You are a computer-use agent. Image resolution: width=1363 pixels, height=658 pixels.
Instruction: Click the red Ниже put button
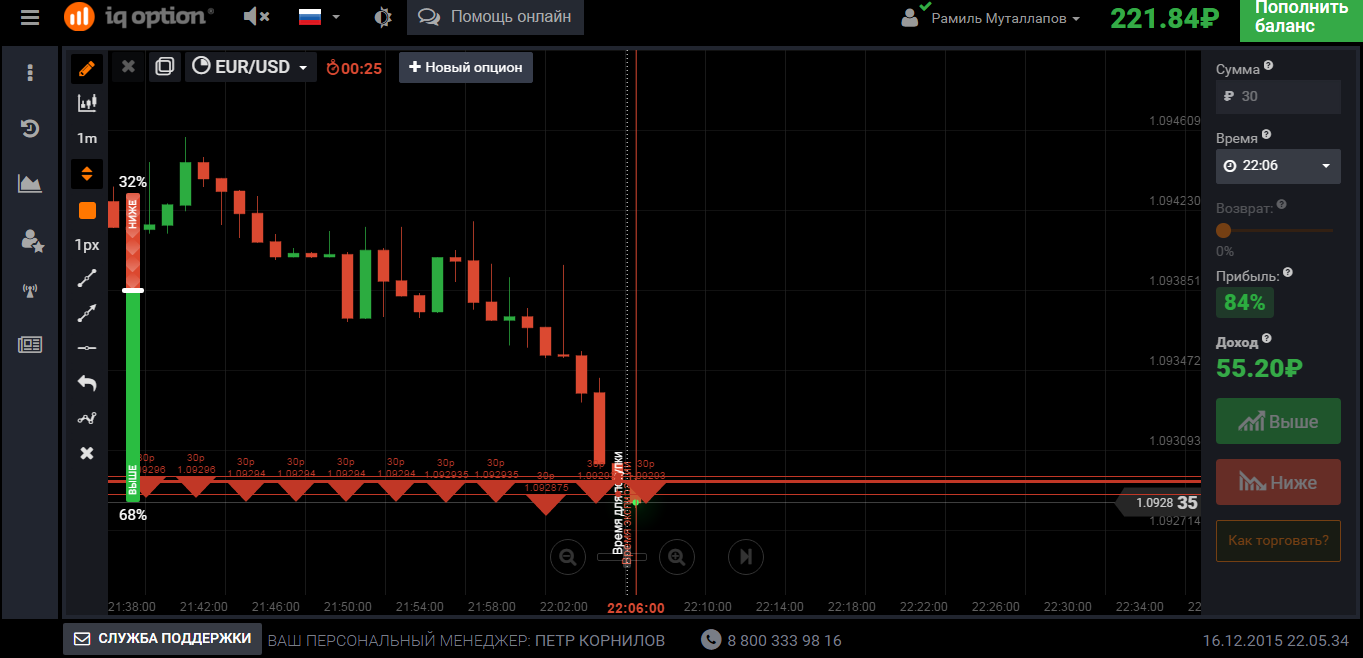[x=1278, y=482]
